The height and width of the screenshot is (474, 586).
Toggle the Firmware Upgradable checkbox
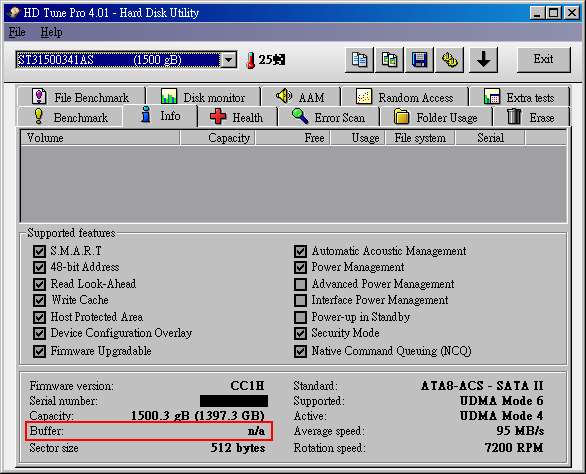(x=39, y=351)
